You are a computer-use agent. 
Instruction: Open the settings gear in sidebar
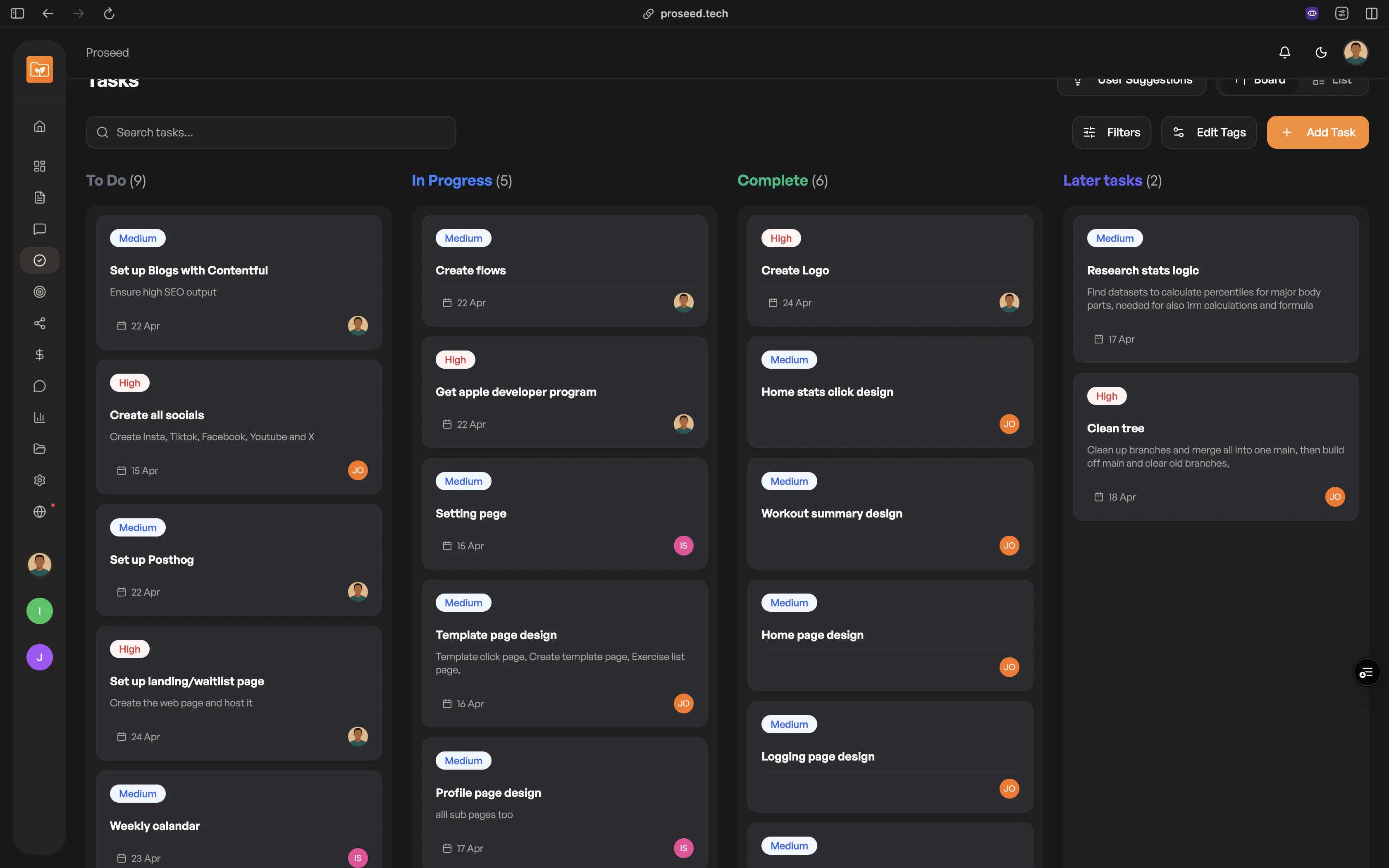coord(39,480)
